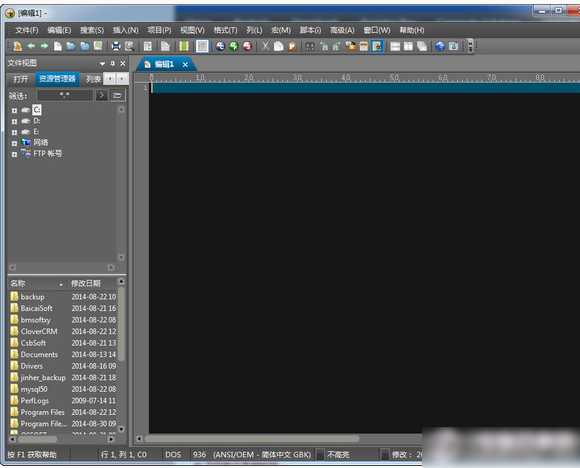The image size is (580, 468).
Task: Click the blue globe toolbar icon
Action: coord(439,46)
